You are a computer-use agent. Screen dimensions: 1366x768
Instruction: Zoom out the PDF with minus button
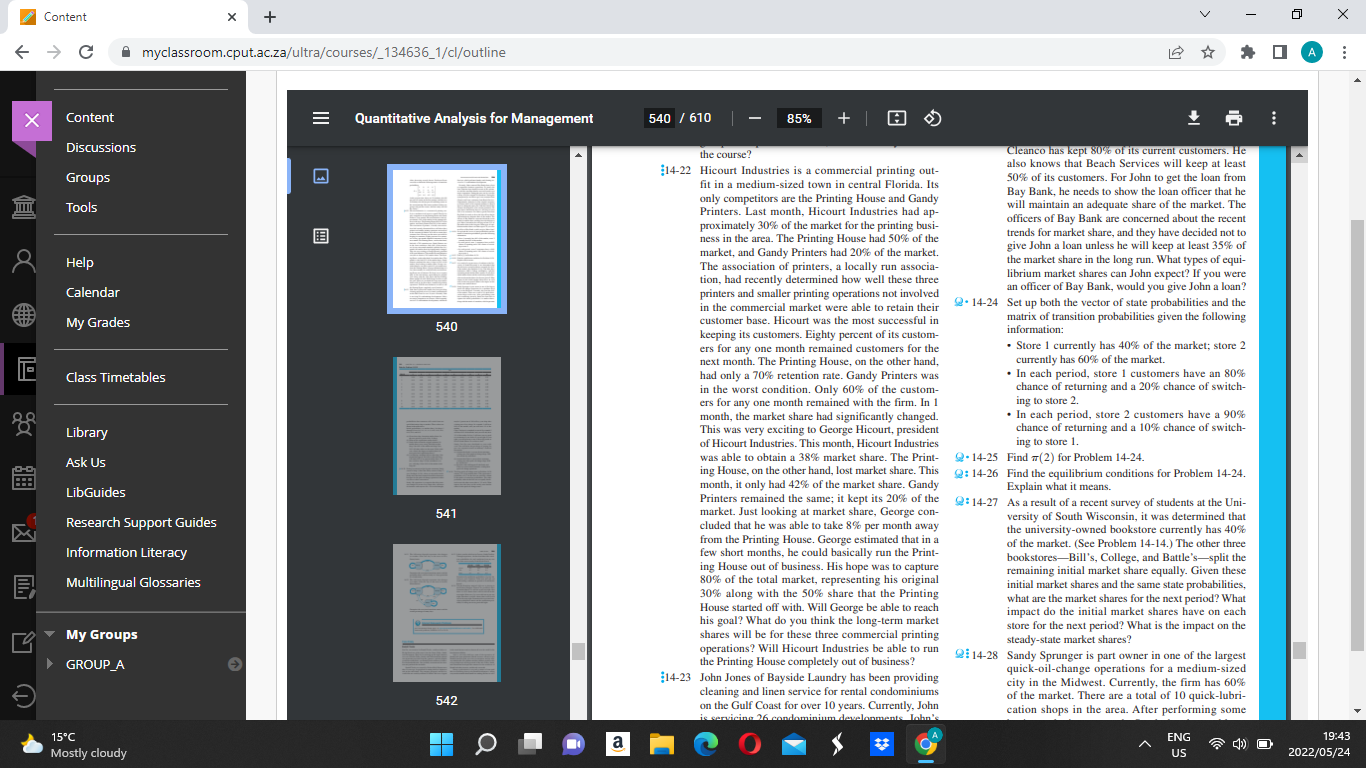tap(755, 118)
